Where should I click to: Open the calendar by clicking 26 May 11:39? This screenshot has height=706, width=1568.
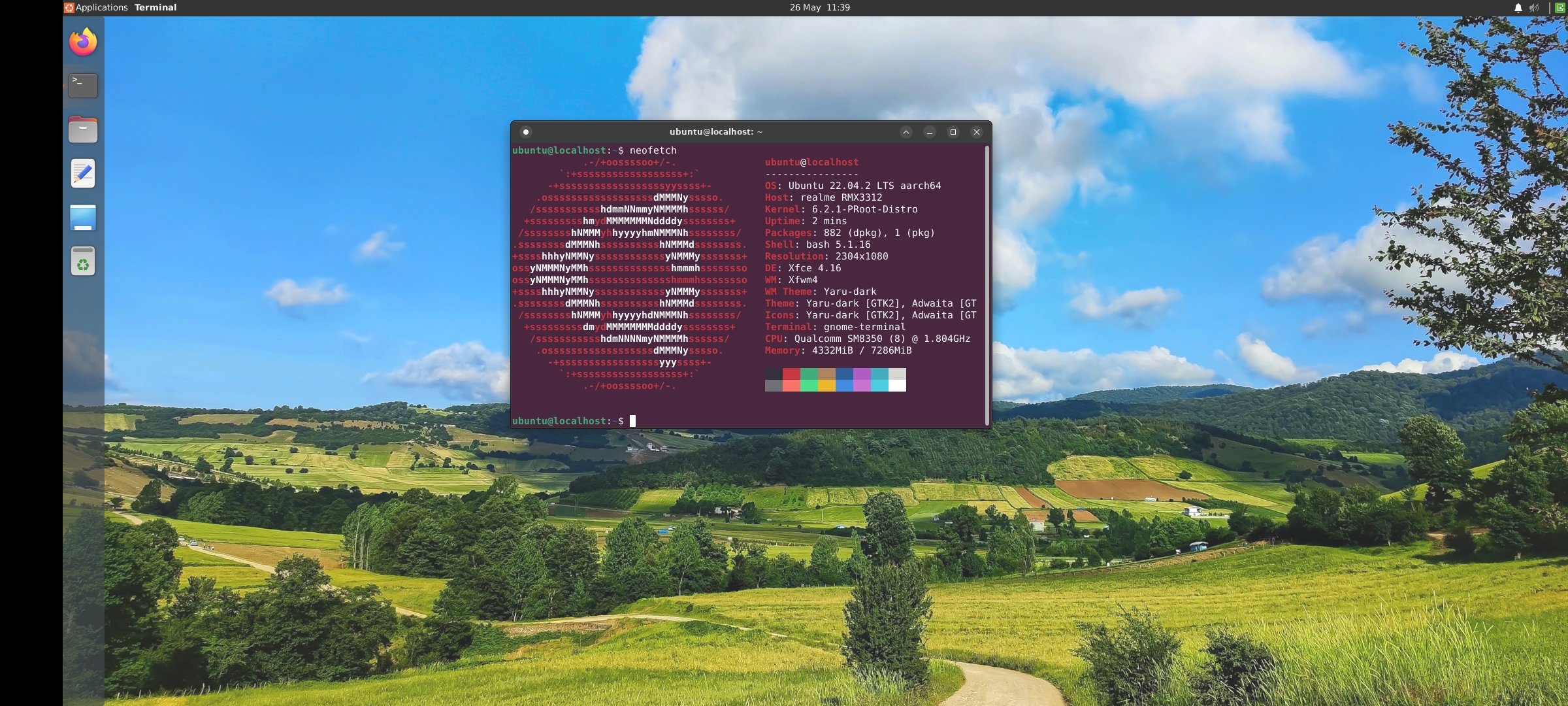[819, 7]
